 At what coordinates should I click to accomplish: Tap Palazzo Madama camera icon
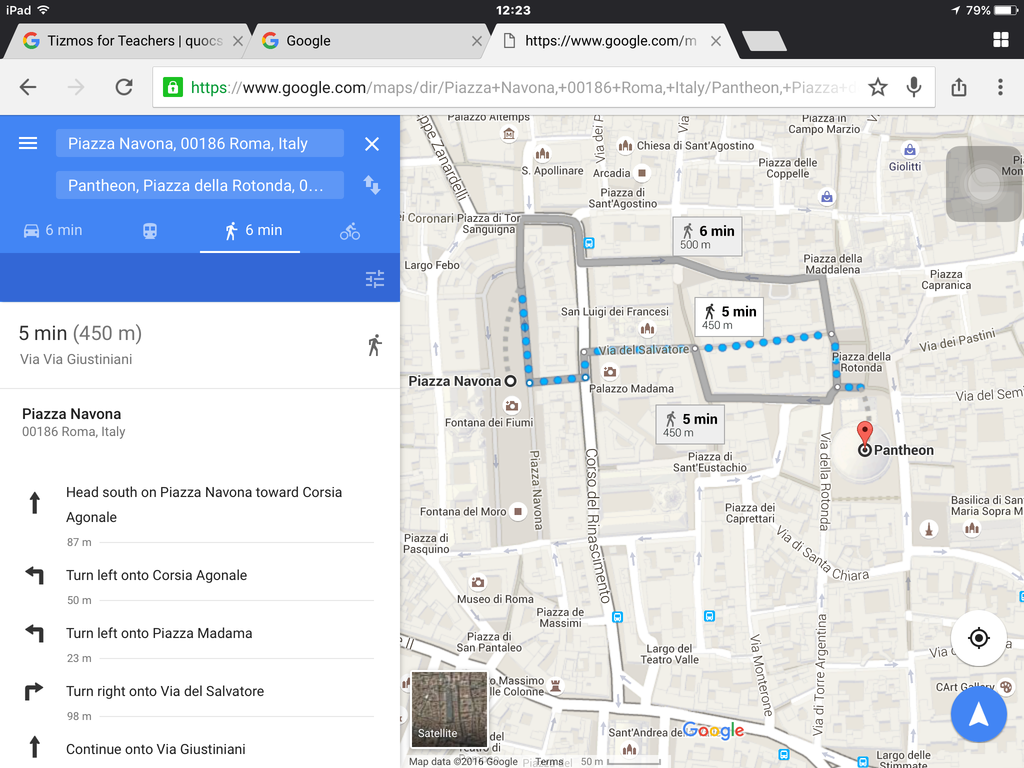click(609, 372)
